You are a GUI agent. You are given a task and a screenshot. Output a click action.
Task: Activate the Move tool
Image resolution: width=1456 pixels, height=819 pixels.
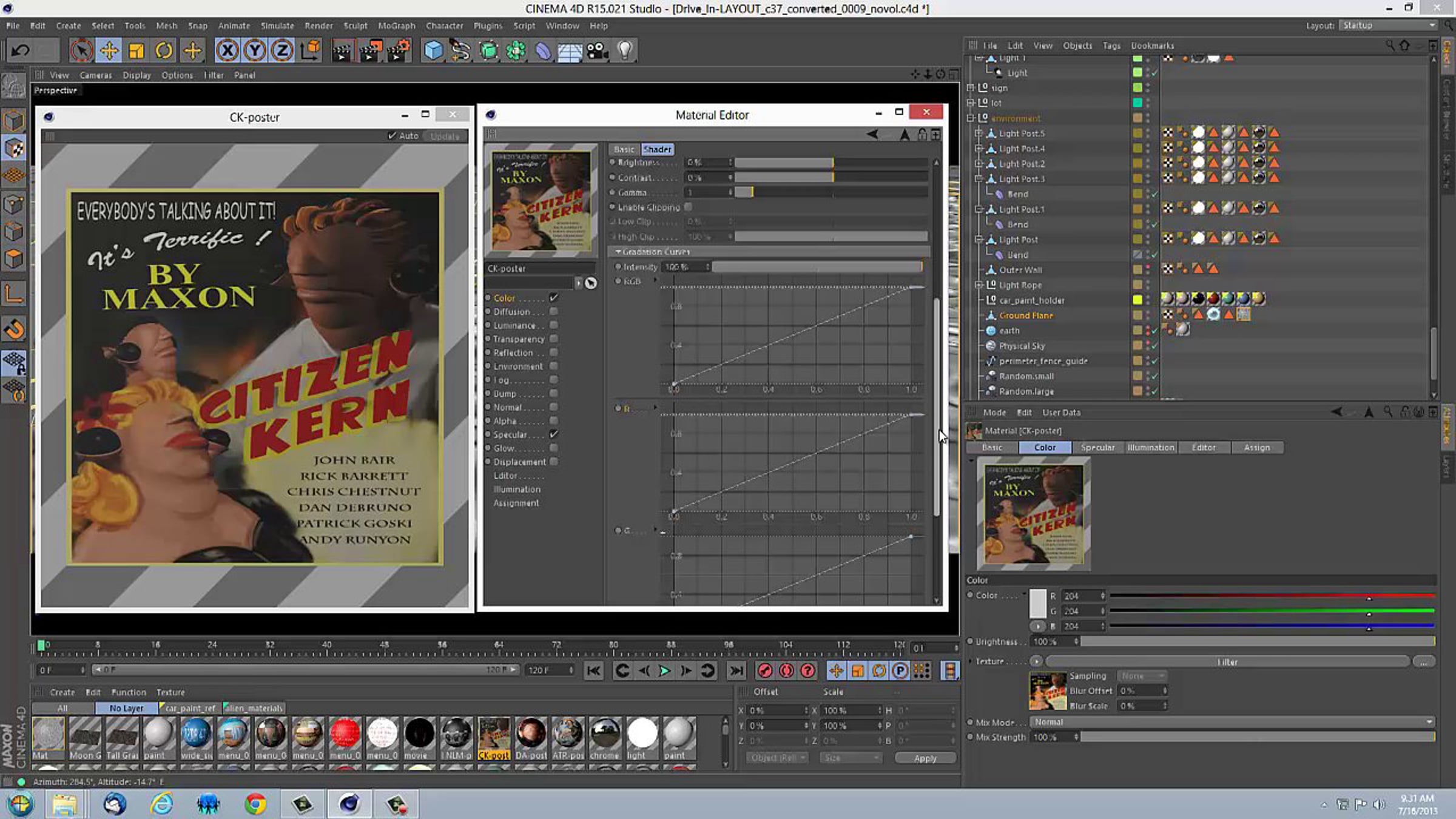tap(109, 51)
